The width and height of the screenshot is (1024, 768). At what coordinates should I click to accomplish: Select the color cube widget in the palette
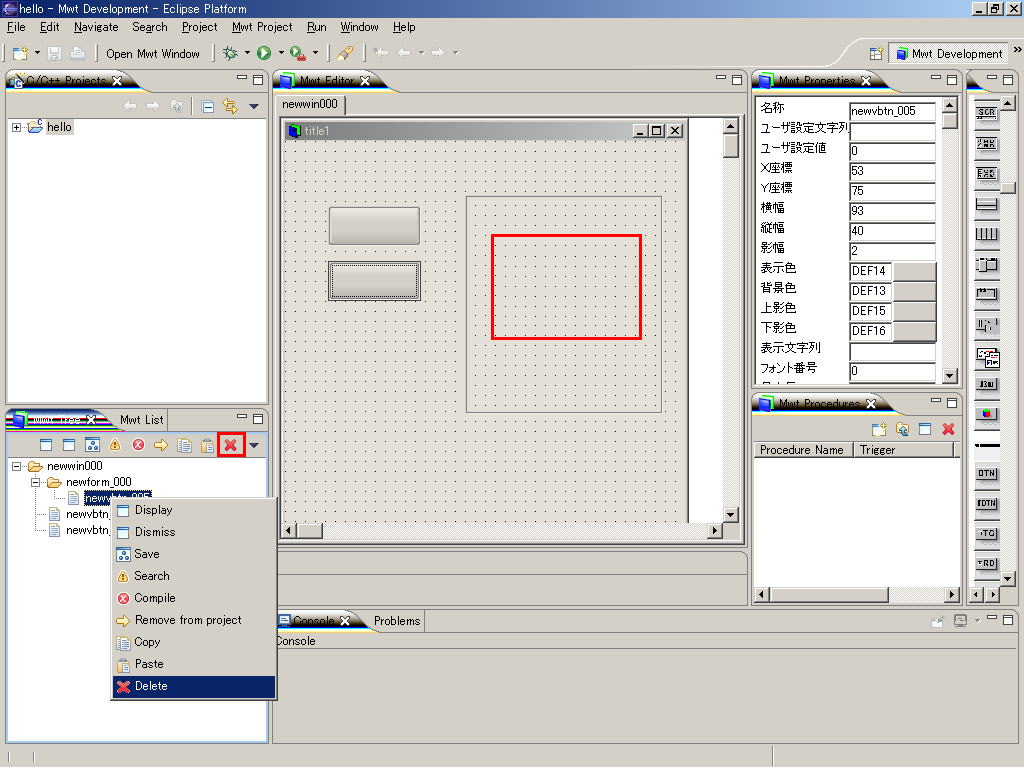986,413
